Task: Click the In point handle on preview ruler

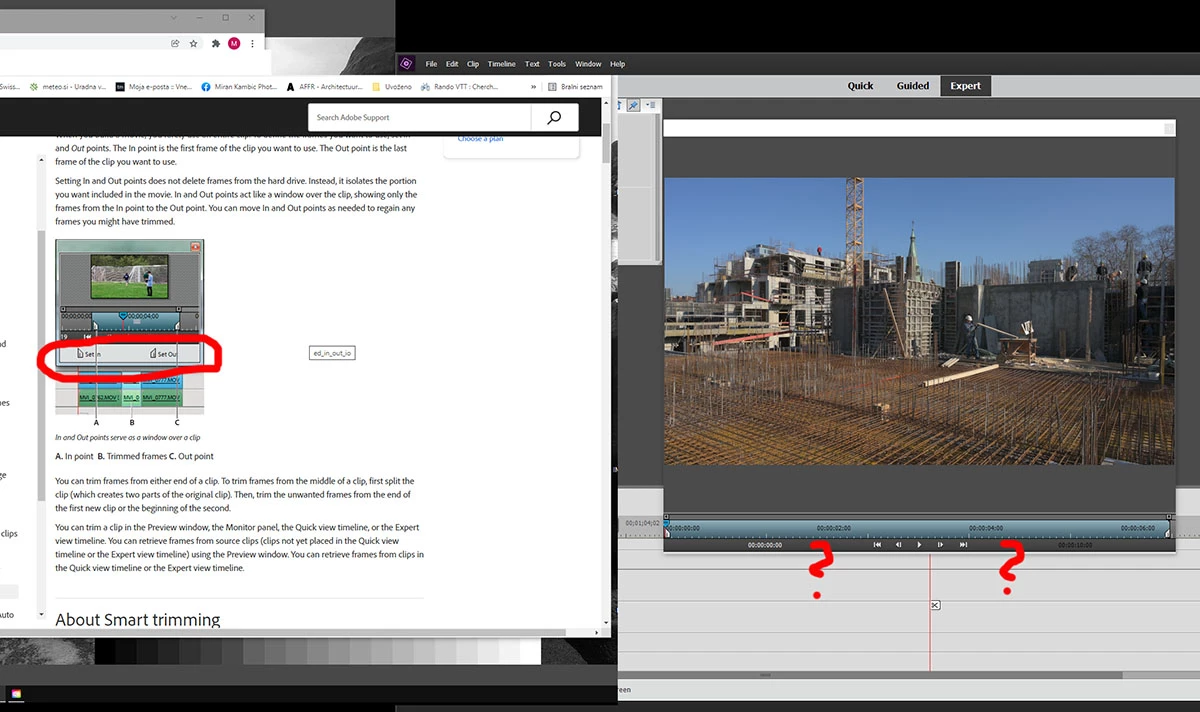Action: point(667,534)
